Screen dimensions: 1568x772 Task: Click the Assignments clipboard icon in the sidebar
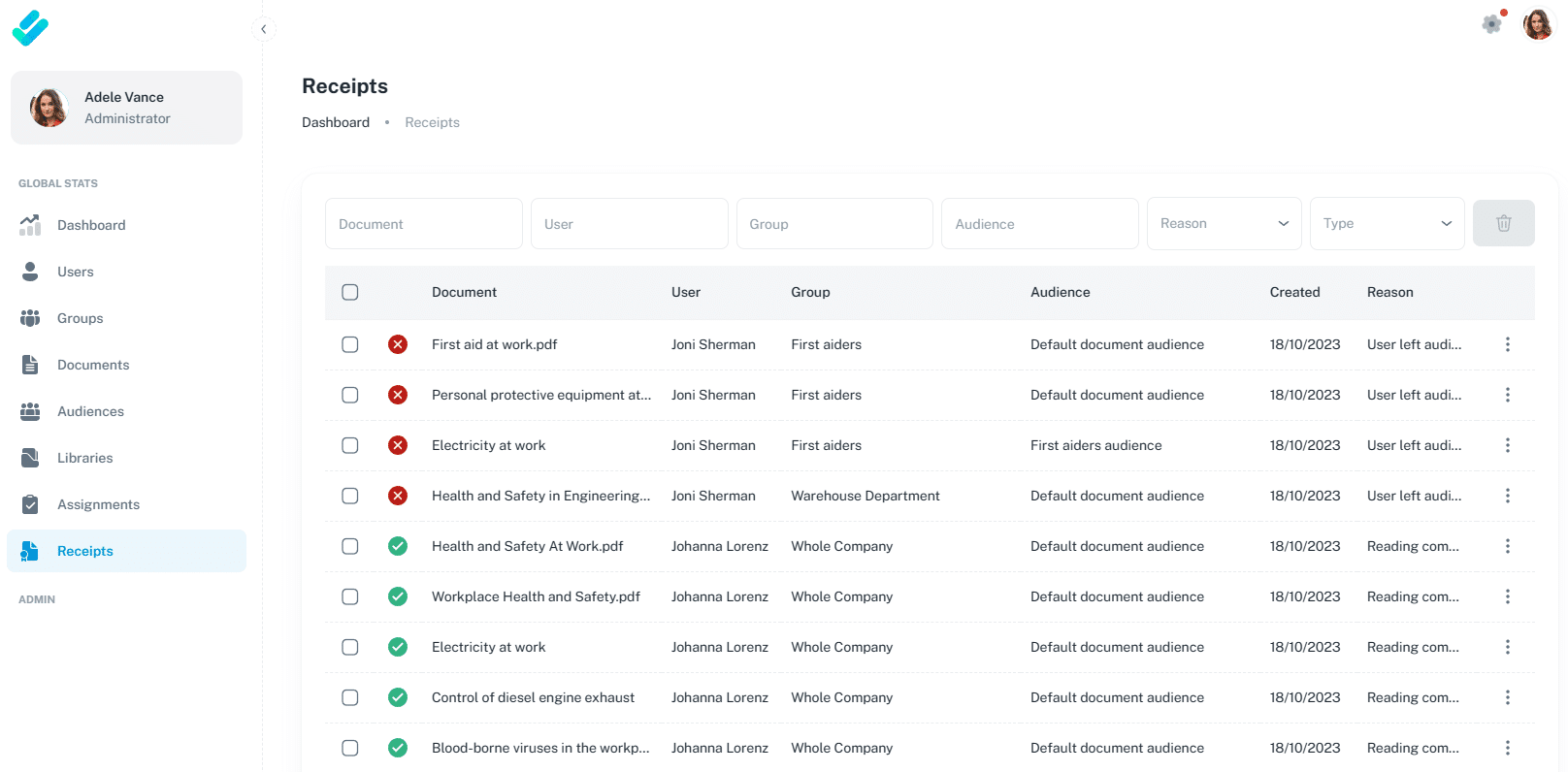point(30,504)
